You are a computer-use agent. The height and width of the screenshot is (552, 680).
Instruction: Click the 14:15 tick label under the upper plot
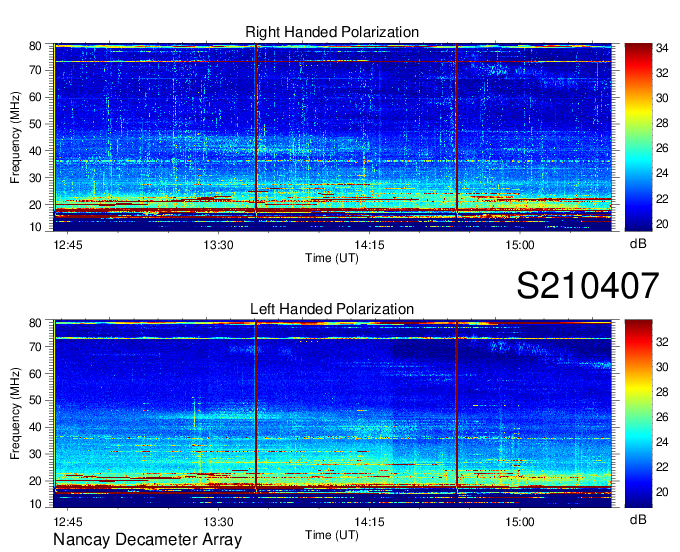[x=369, y=245]
